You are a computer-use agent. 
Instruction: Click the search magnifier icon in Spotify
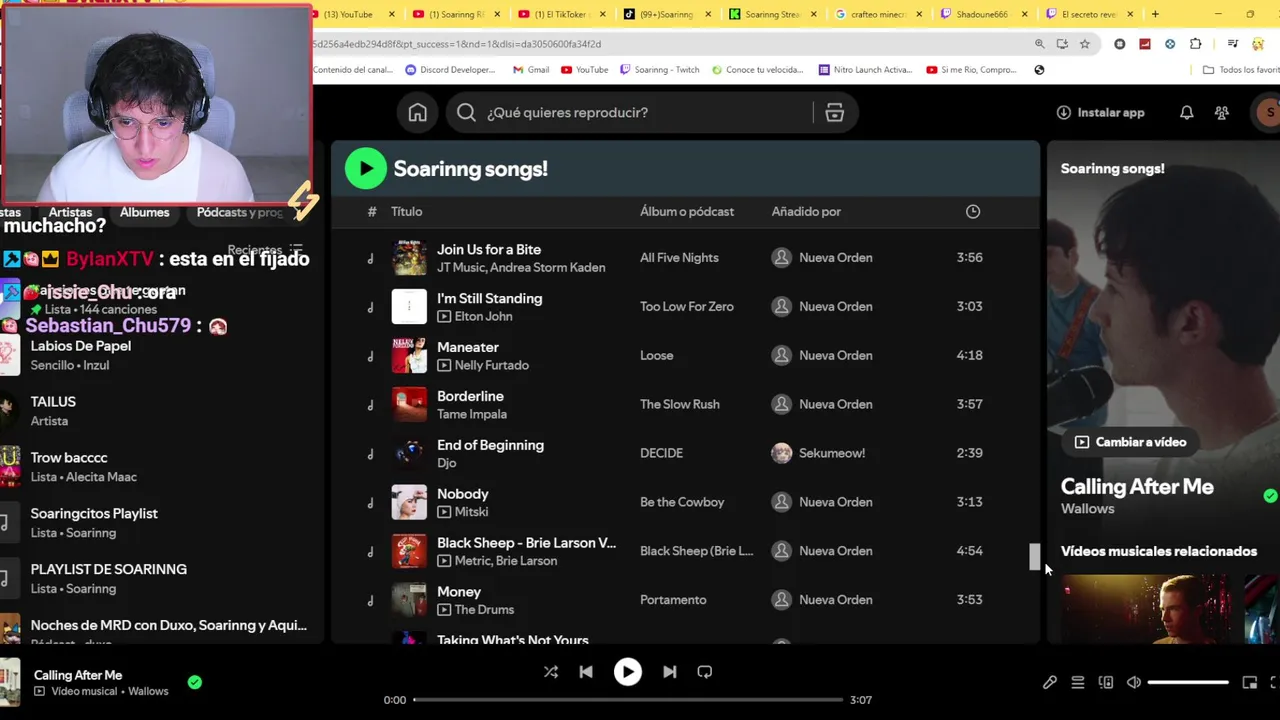click(466, 113)
